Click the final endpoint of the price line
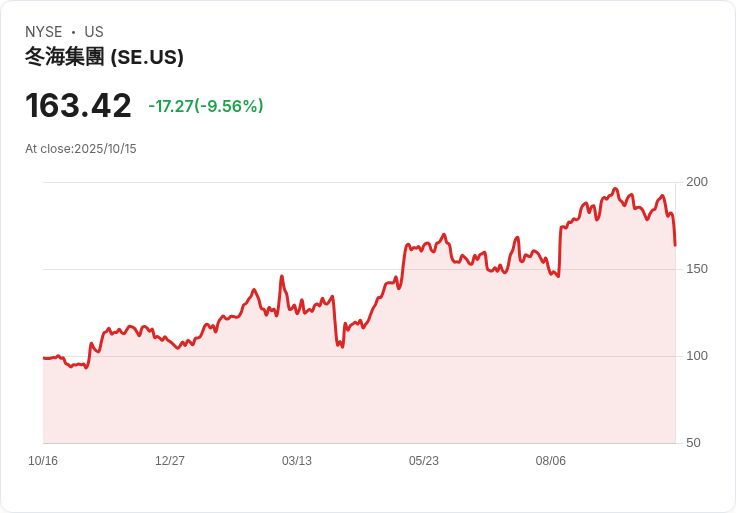The width and height of the screenshot is (736, 513). (675, 244)
